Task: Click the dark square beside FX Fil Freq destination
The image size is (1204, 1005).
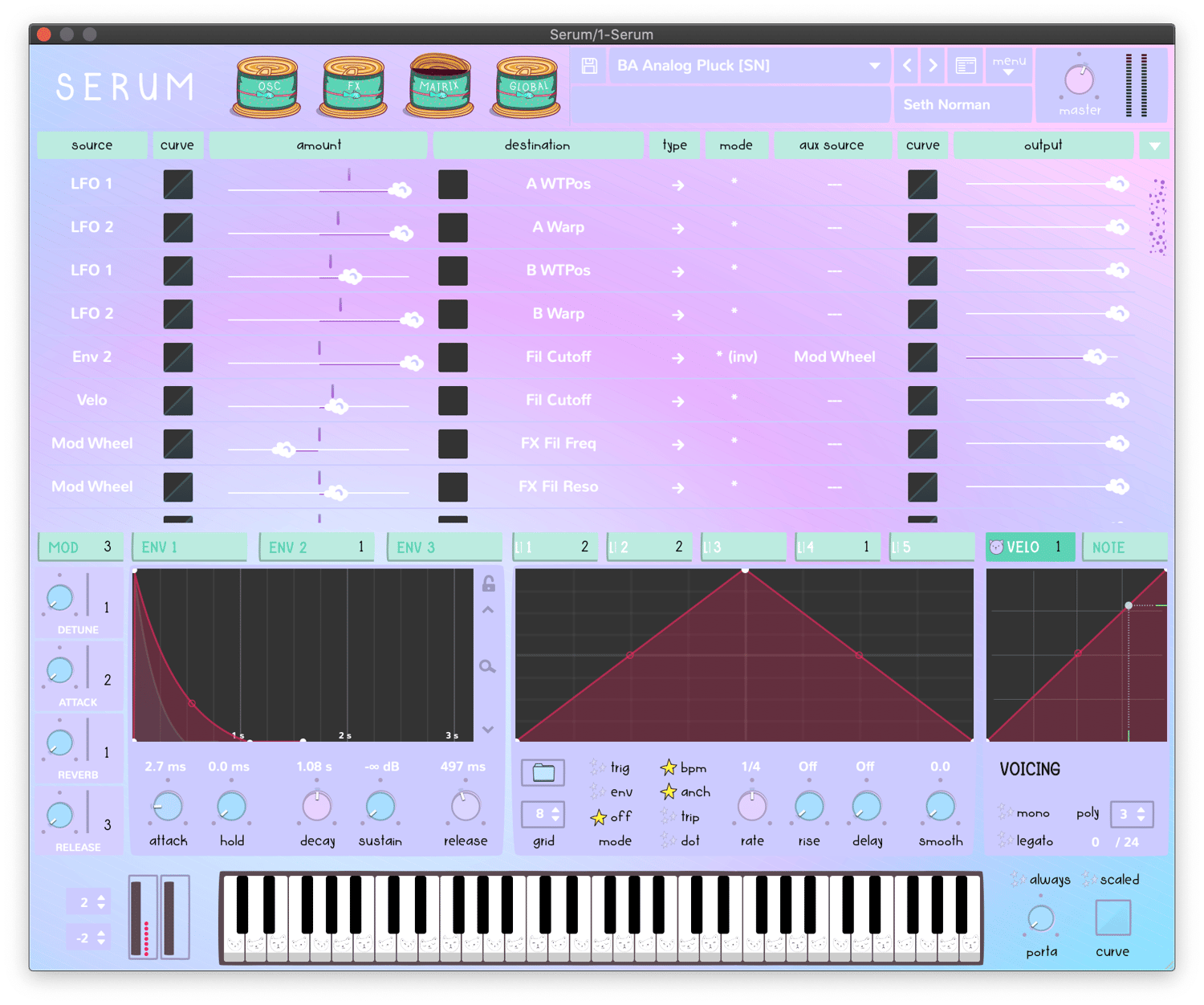Action: 454,444
